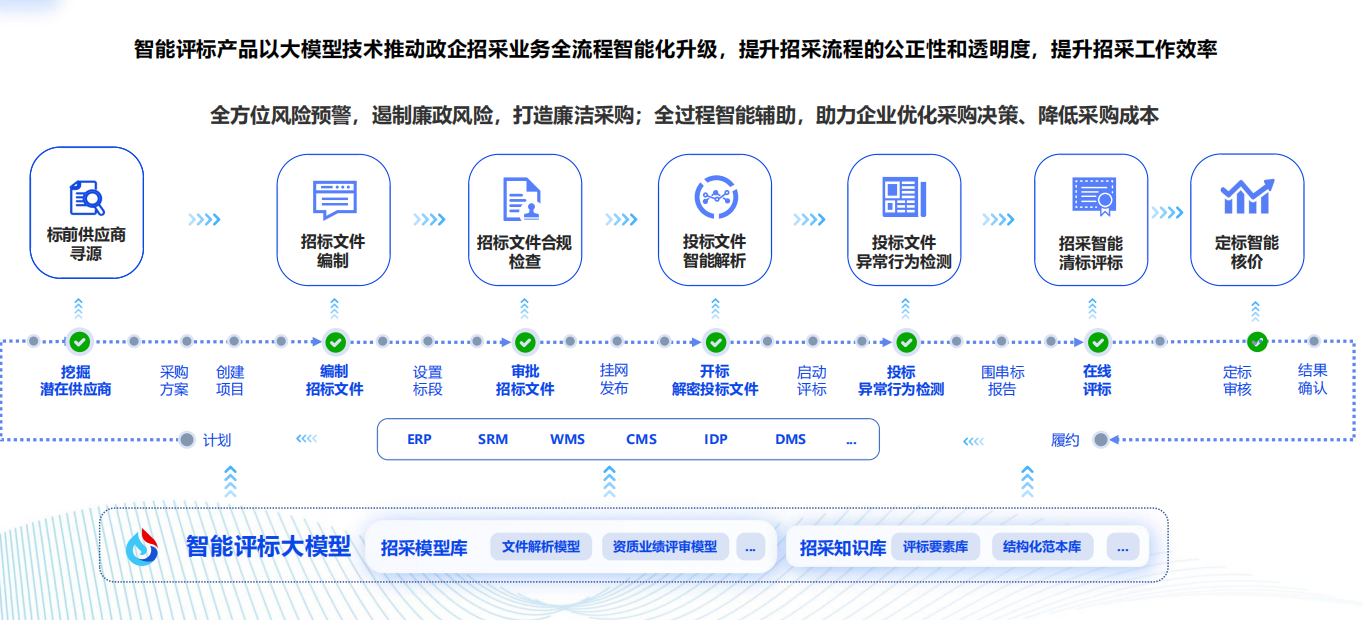Expand the ellipsis chip after 结构化范本库
Screen dimensions: 1363x620
(x=1123, y=547)
